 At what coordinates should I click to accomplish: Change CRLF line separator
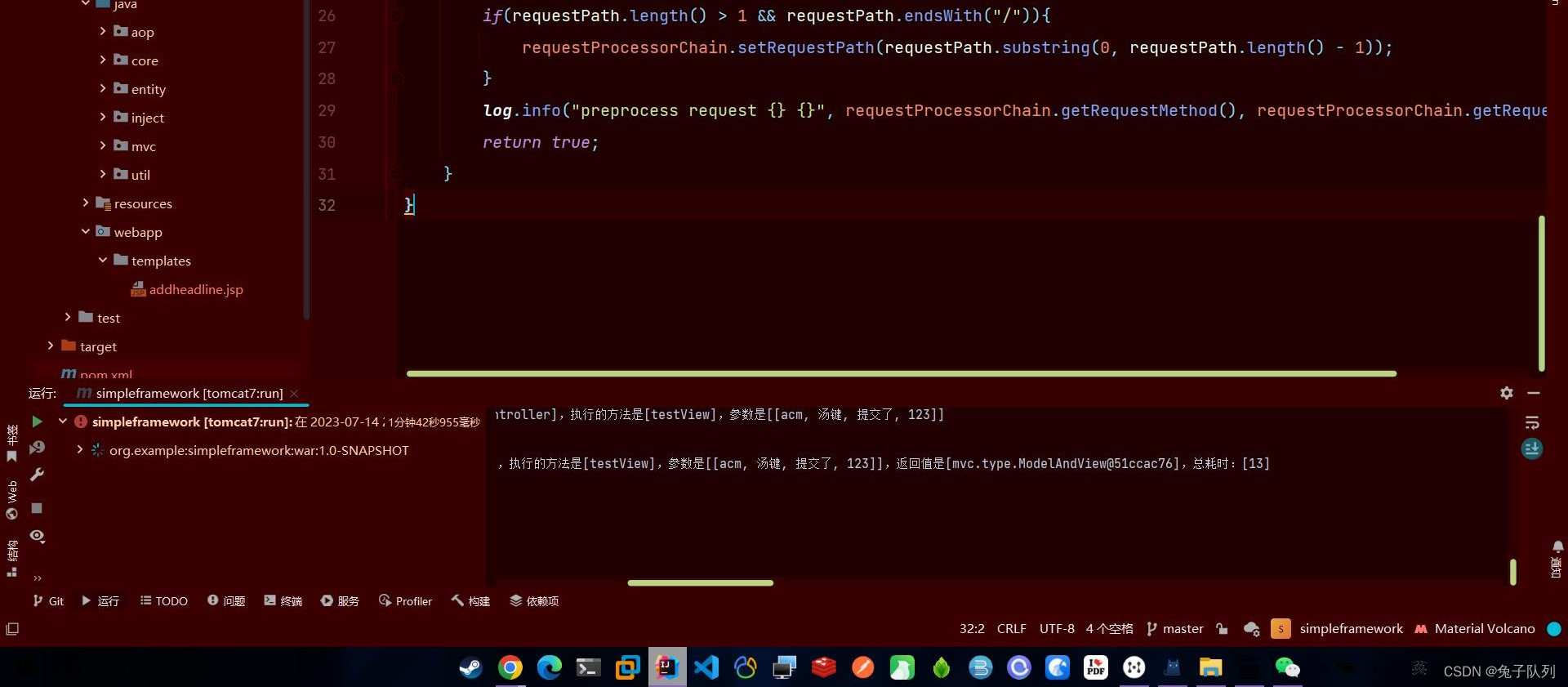point(1011,628)
